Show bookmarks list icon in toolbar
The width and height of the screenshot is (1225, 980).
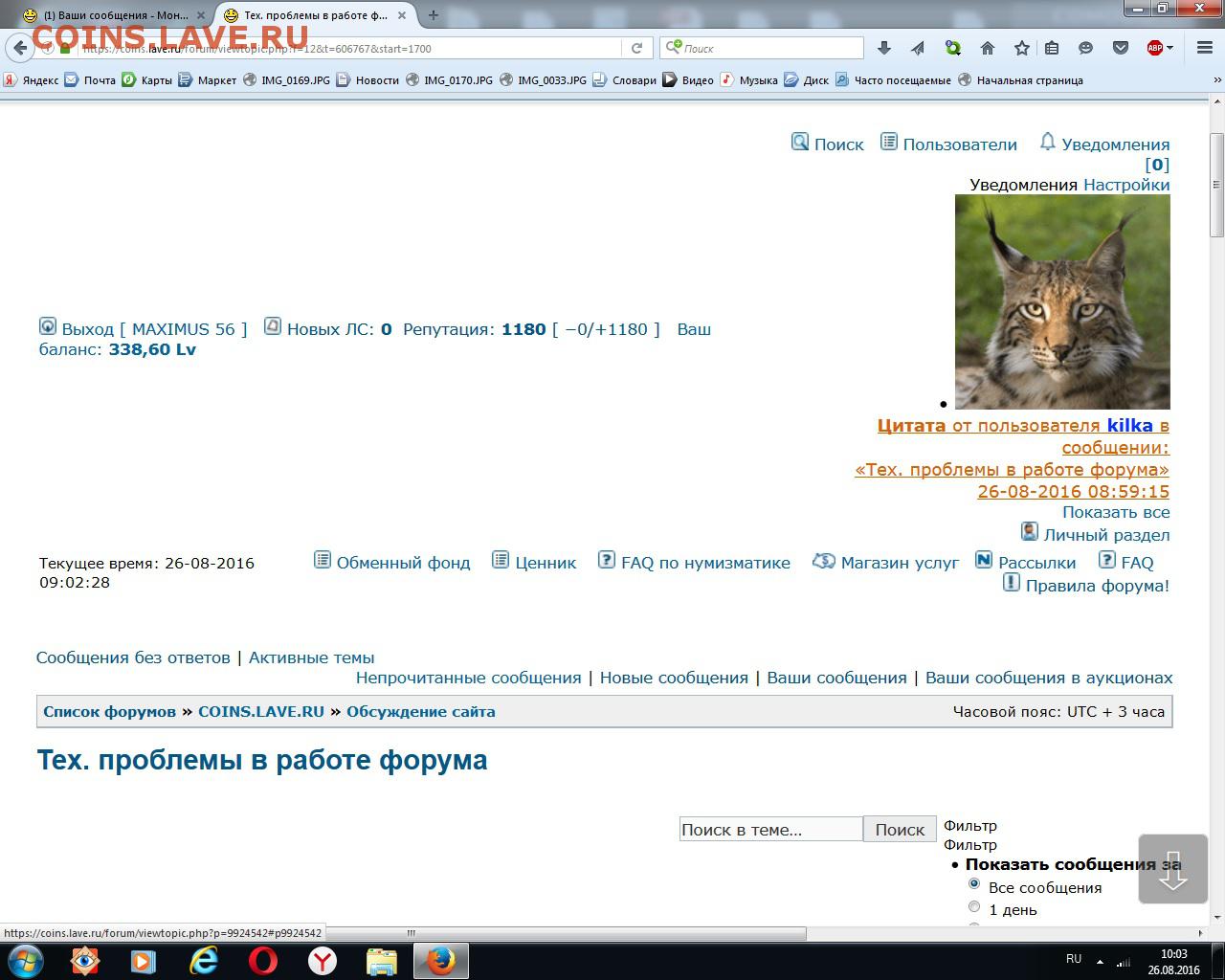point(1052,48)
